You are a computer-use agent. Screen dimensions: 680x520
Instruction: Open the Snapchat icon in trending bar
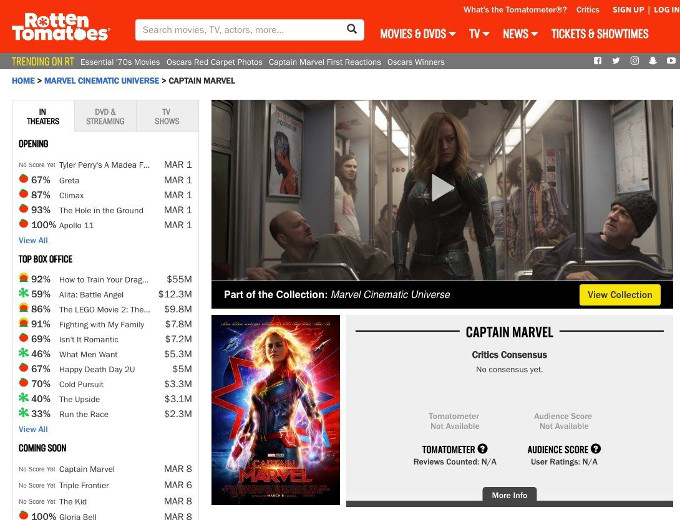coord(653,62)
